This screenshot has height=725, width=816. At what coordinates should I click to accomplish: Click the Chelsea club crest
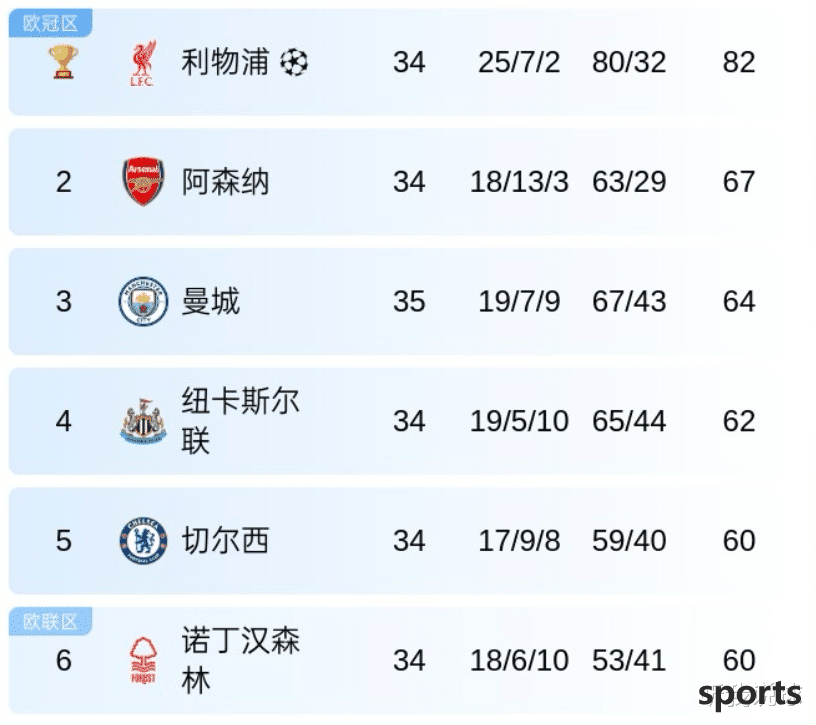tap(143, 540)
